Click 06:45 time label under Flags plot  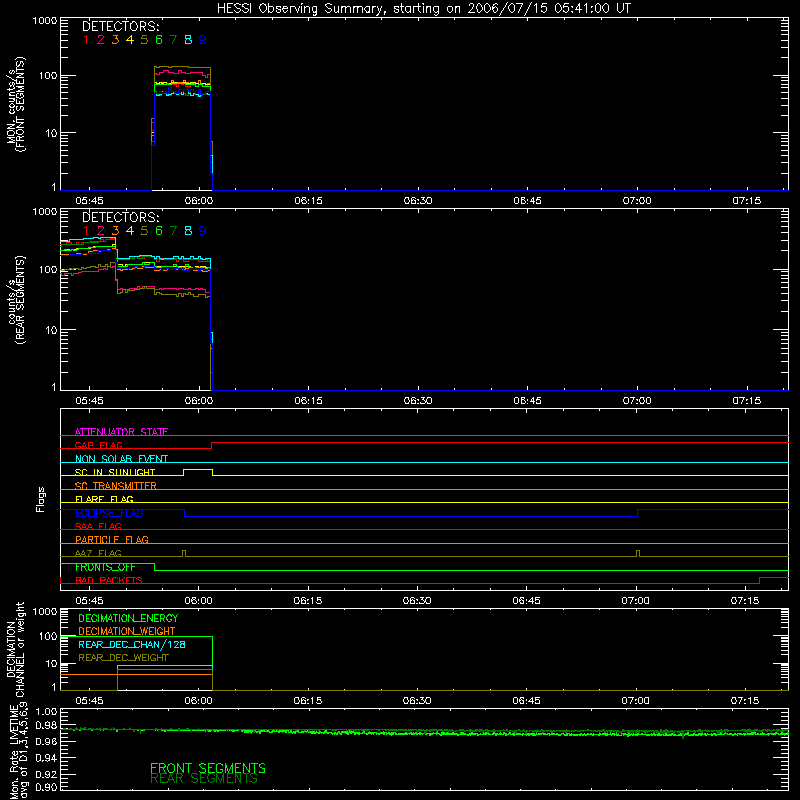tap(527, 601)
